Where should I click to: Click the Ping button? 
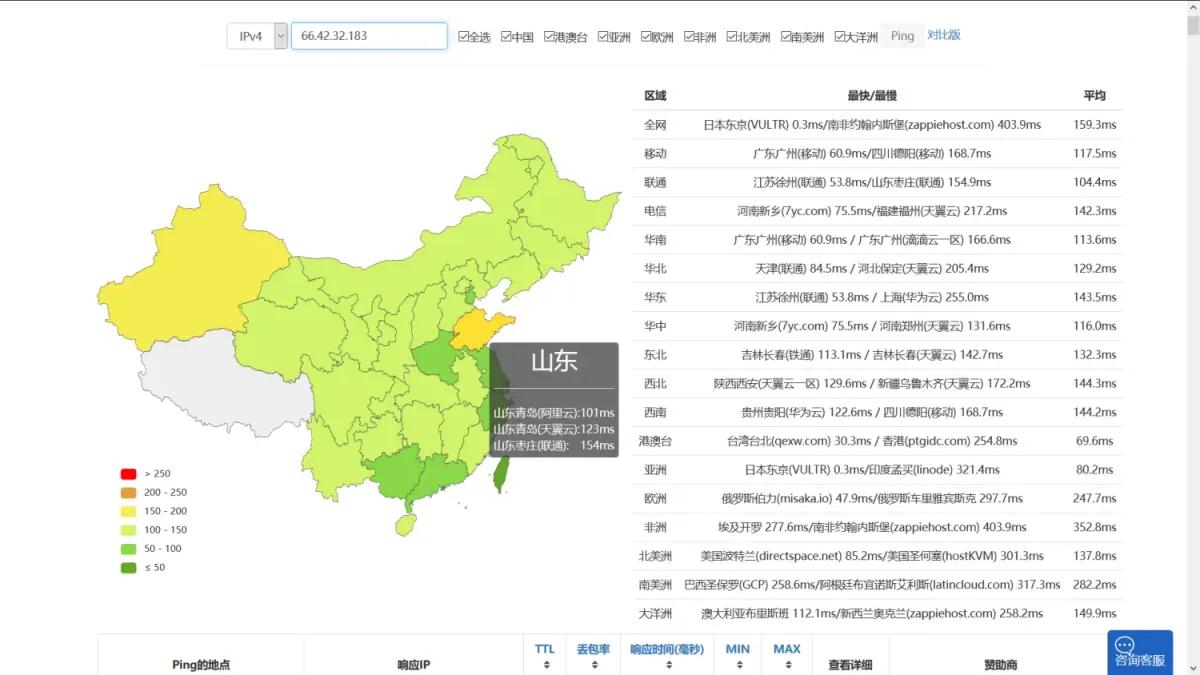(902, 36)
